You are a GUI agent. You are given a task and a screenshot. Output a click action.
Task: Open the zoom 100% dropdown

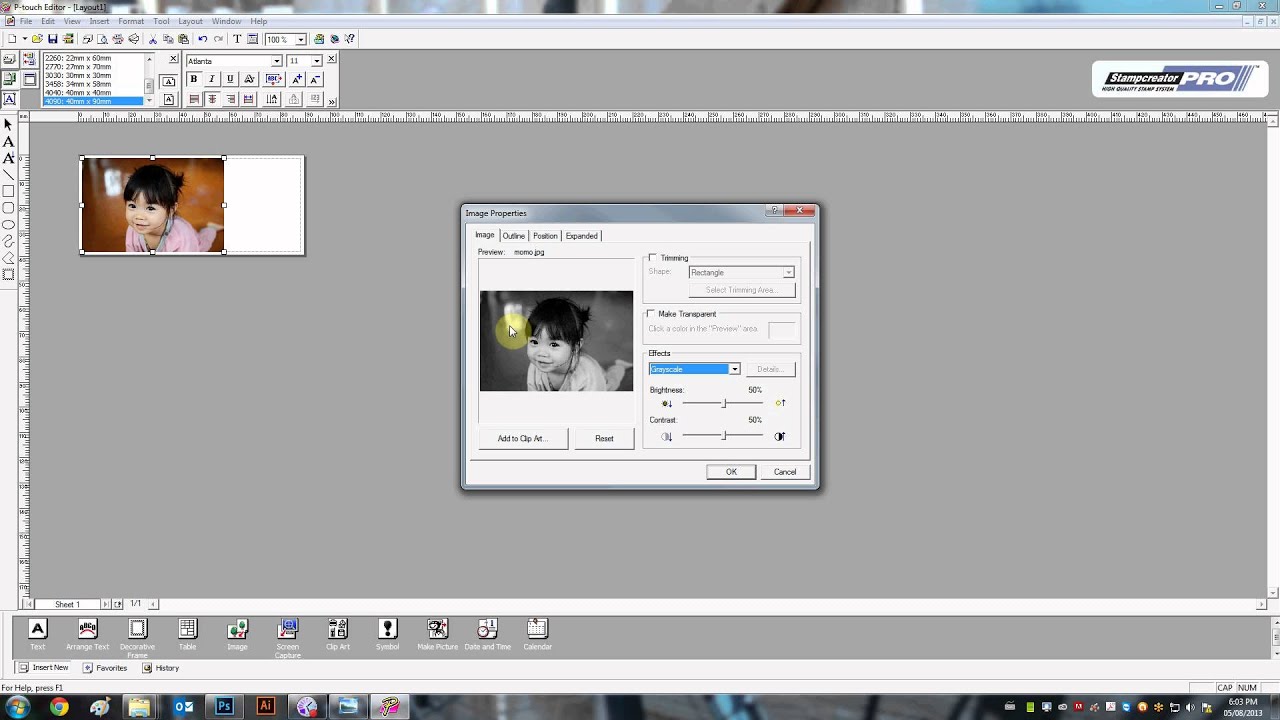(300, 39)
